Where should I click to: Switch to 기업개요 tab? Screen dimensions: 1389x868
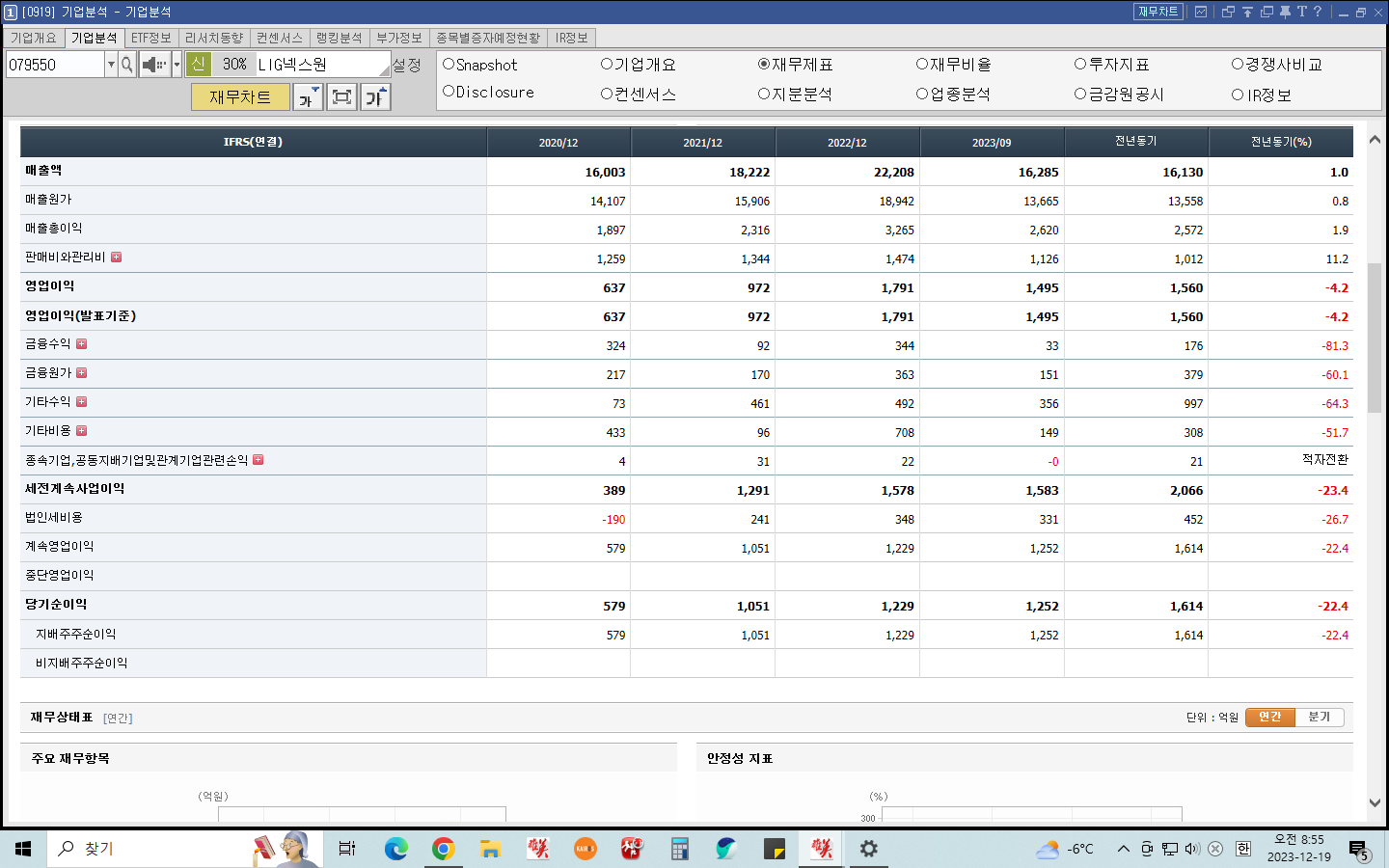pyautogui.click(x=34, y=38)
